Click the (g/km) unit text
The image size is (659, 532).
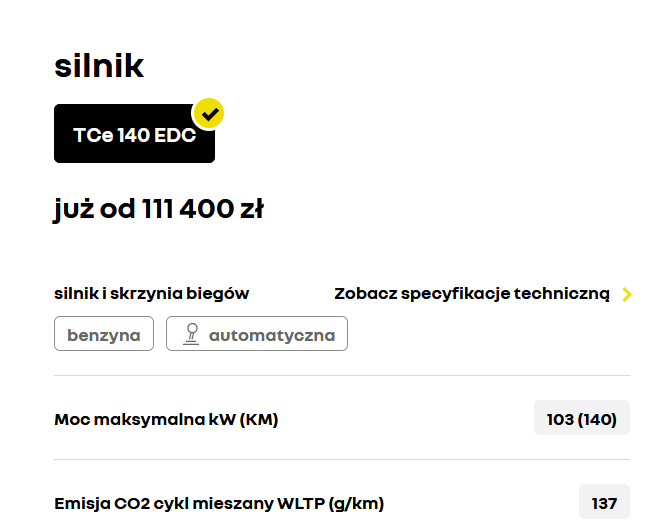click(354, 503)
